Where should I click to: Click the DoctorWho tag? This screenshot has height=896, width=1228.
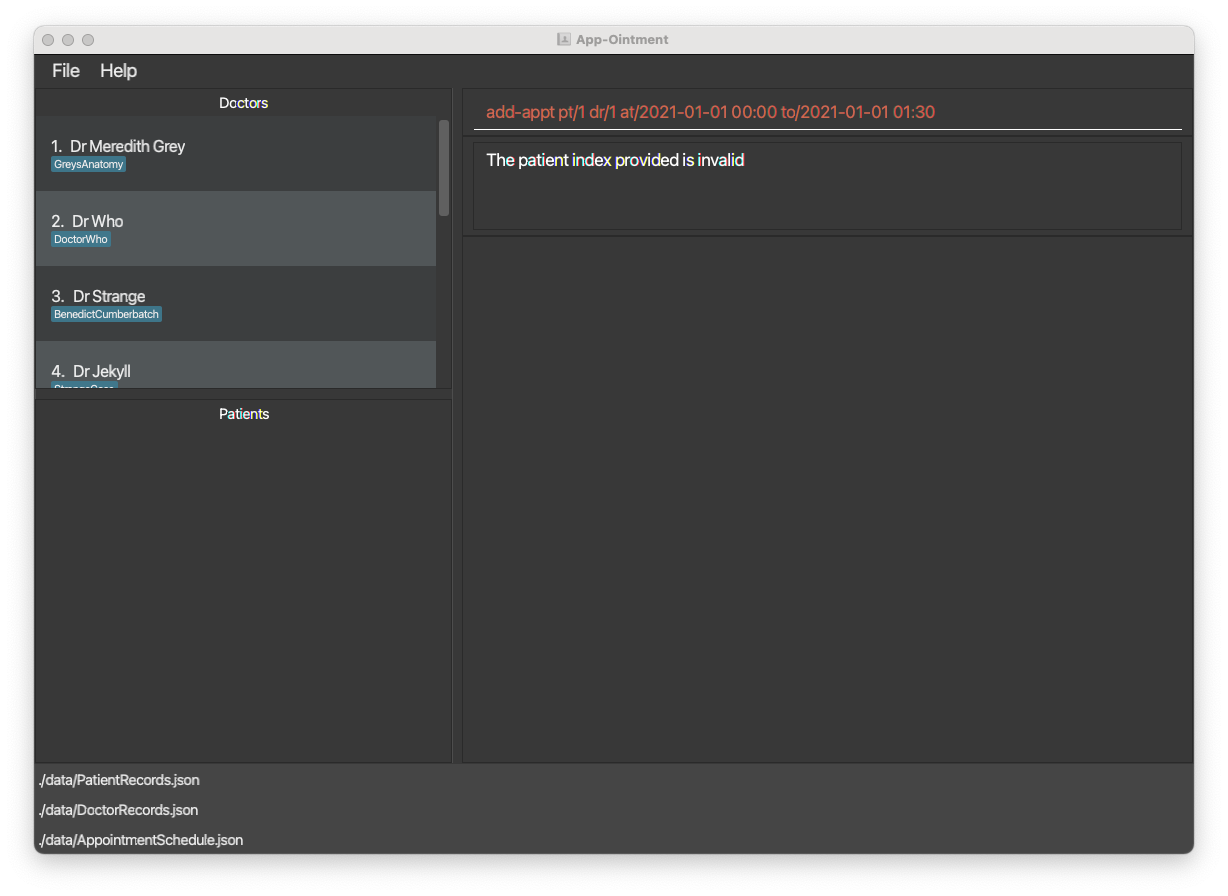coord(81,239)
